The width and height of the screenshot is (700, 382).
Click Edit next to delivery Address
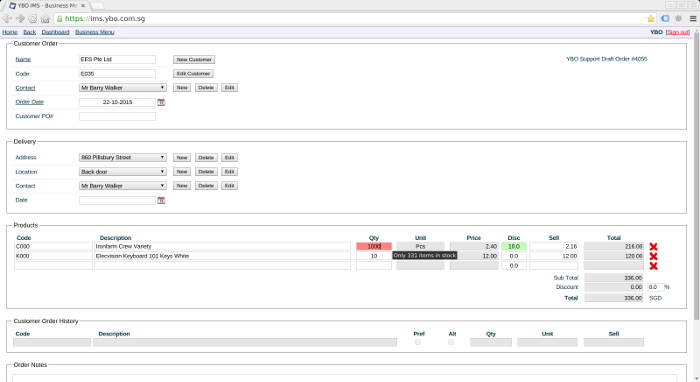point(229,158)
